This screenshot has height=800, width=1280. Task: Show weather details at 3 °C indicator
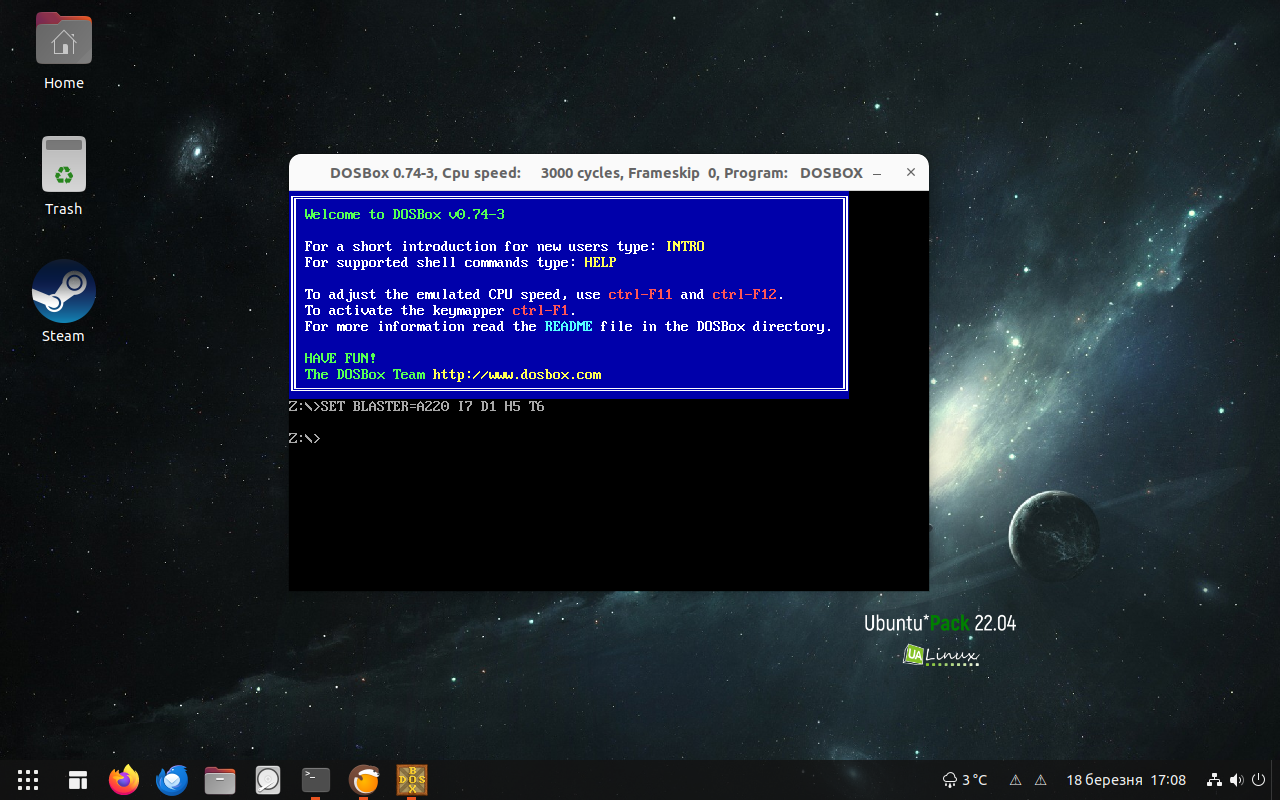[965, 780]
